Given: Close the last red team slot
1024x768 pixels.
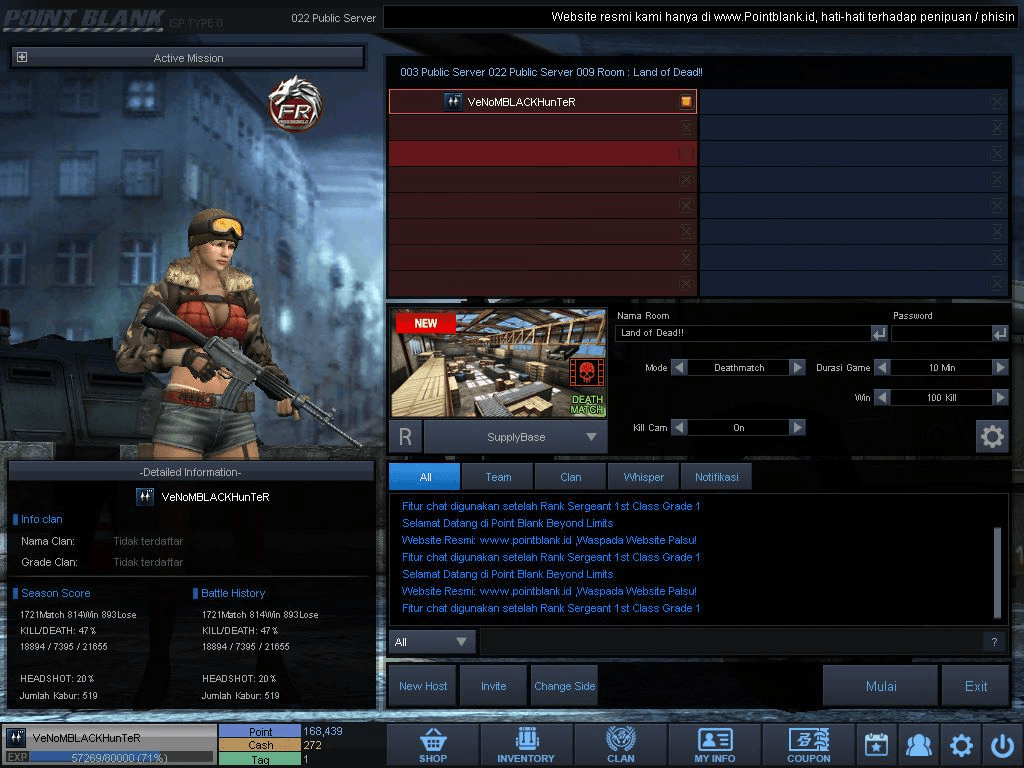Looking at the screenshot, I should 686,283.
